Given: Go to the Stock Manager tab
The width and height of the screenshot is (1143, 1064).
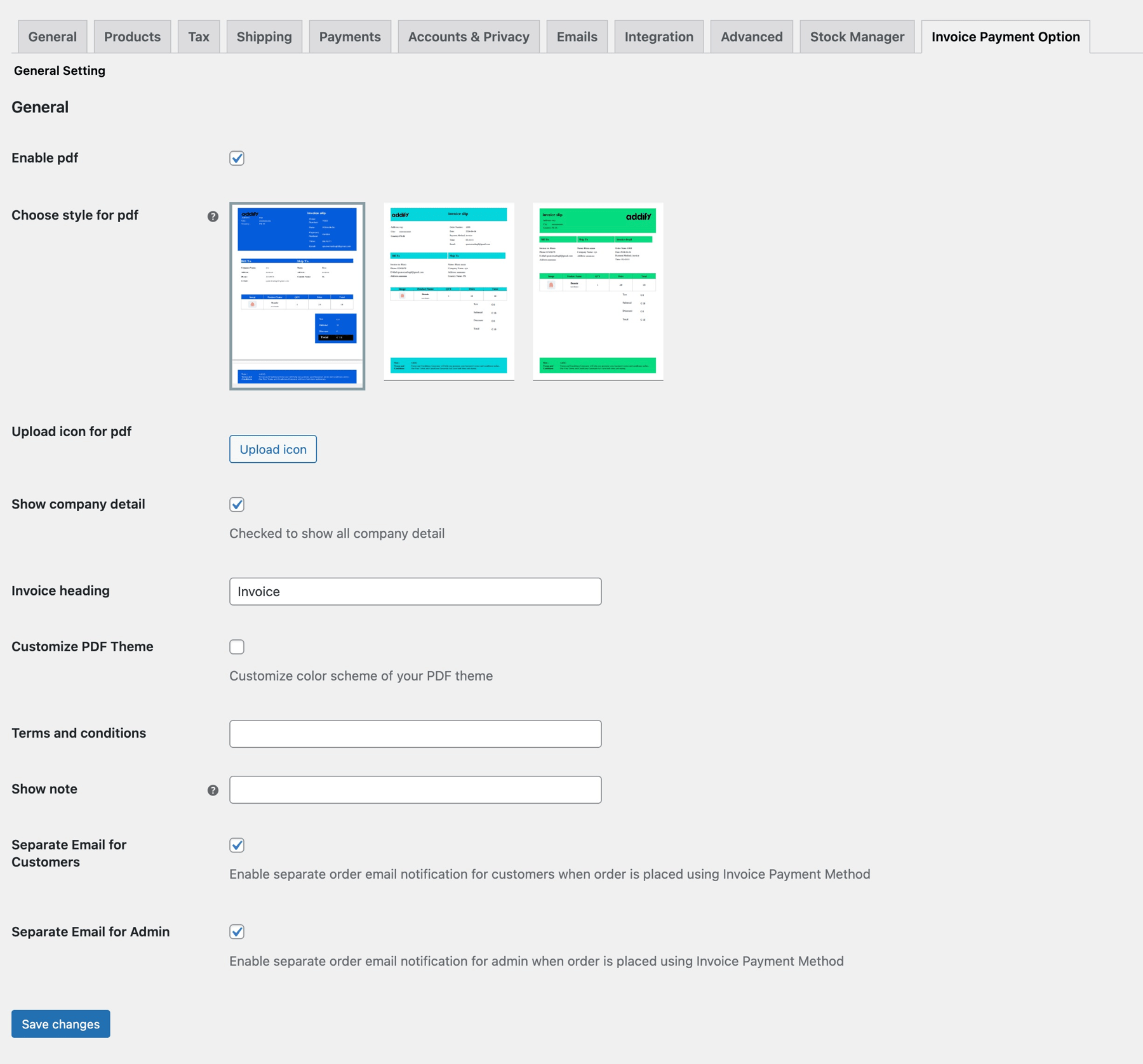Looking at the screenshot, I should (856, 36).
